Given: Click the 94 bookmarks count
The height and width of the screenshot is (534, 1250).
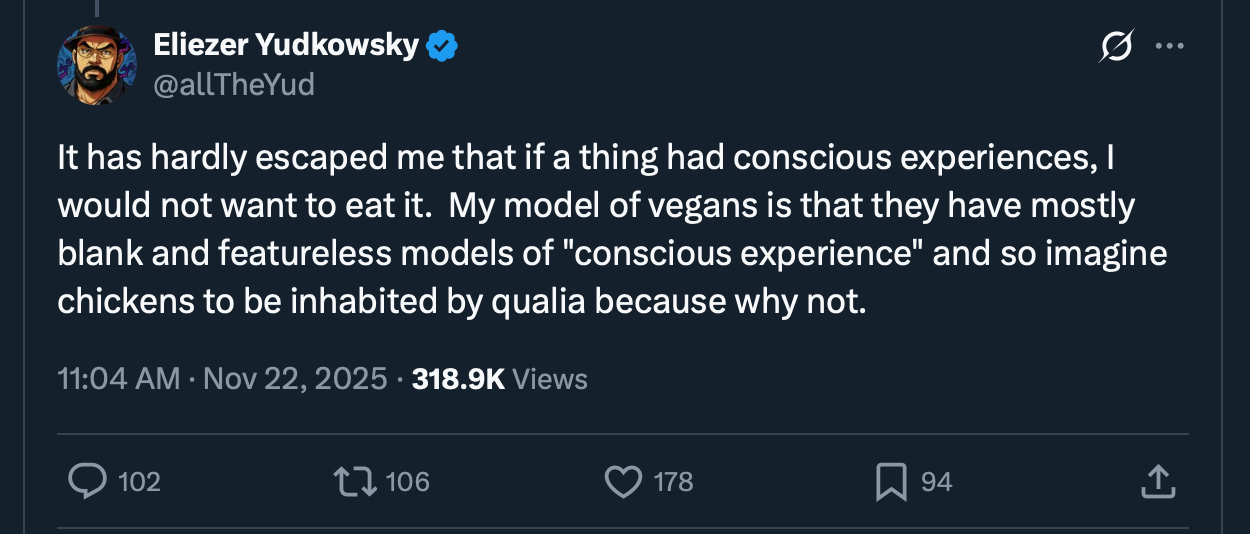Looking at the screenshot, I should [936, 482].
